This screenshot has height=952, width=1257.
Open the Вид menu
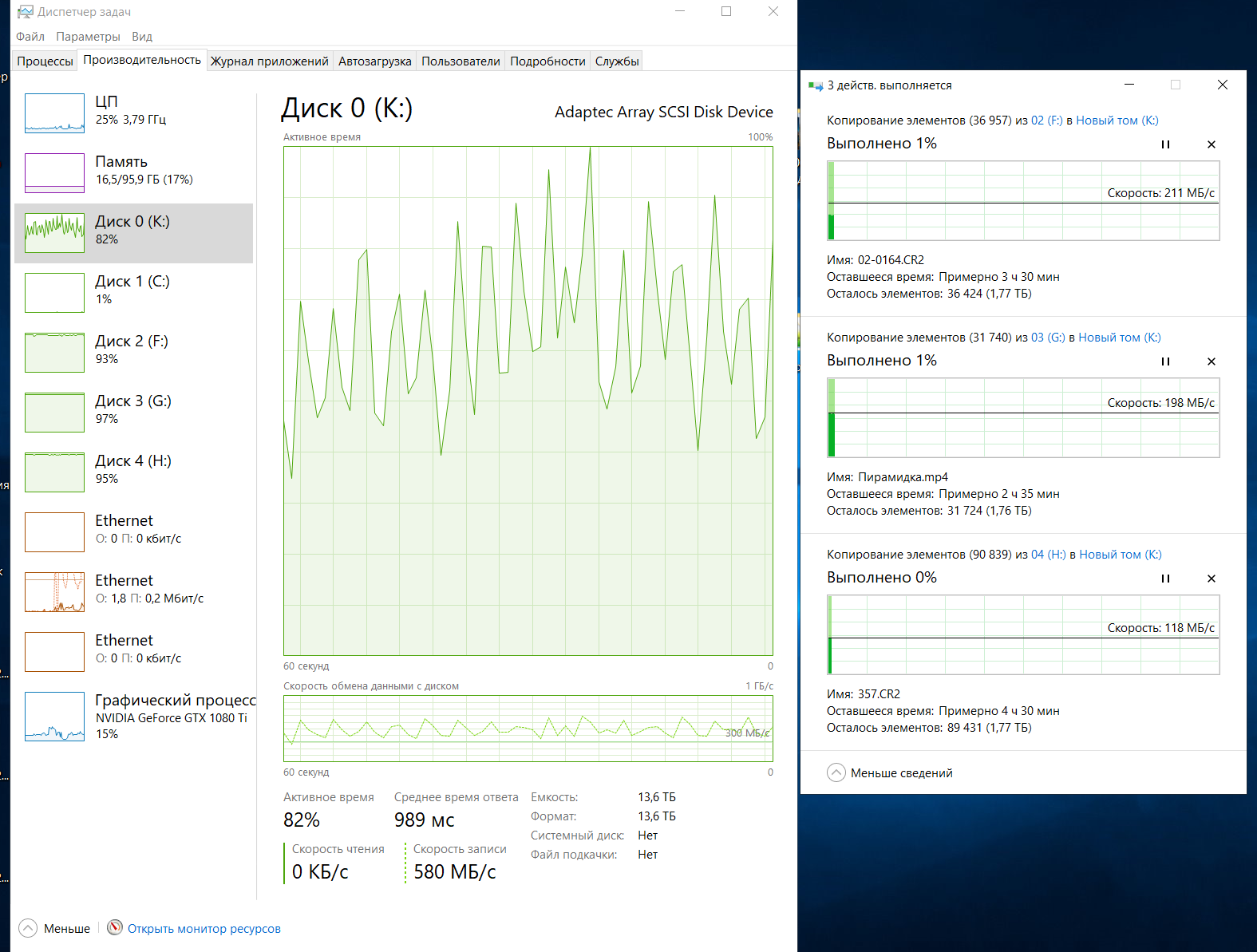[x=142, y=37]
